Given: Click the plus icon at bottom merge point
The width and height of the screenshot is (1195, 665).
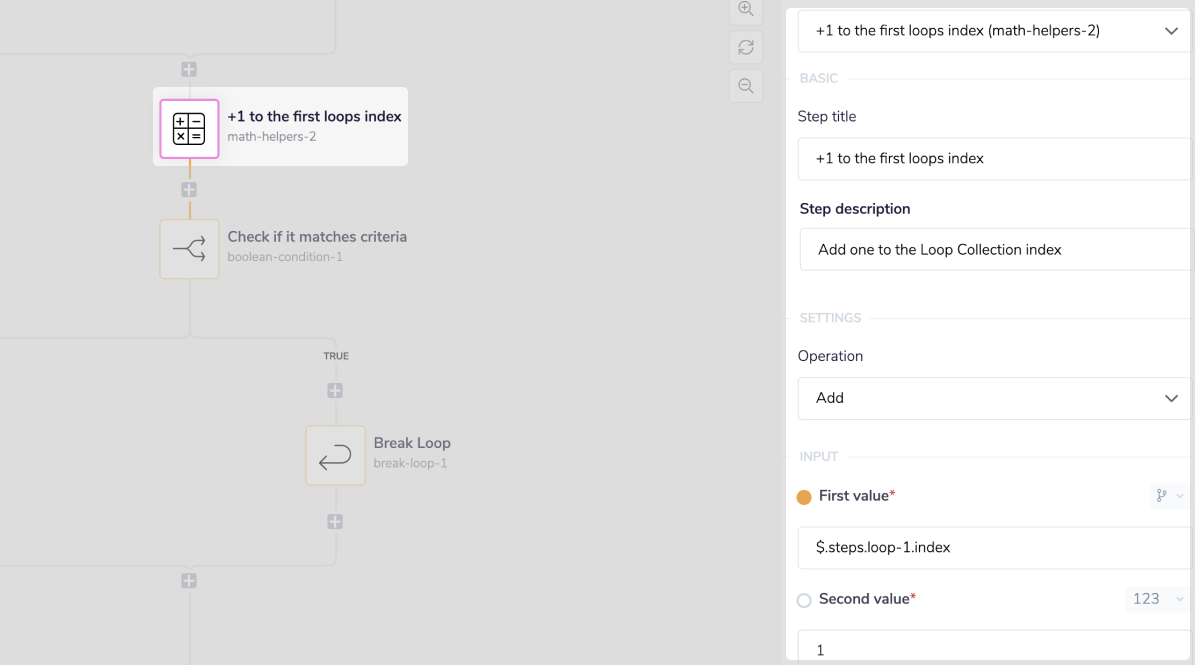Looking at the screenshot, I should (189, 581).
